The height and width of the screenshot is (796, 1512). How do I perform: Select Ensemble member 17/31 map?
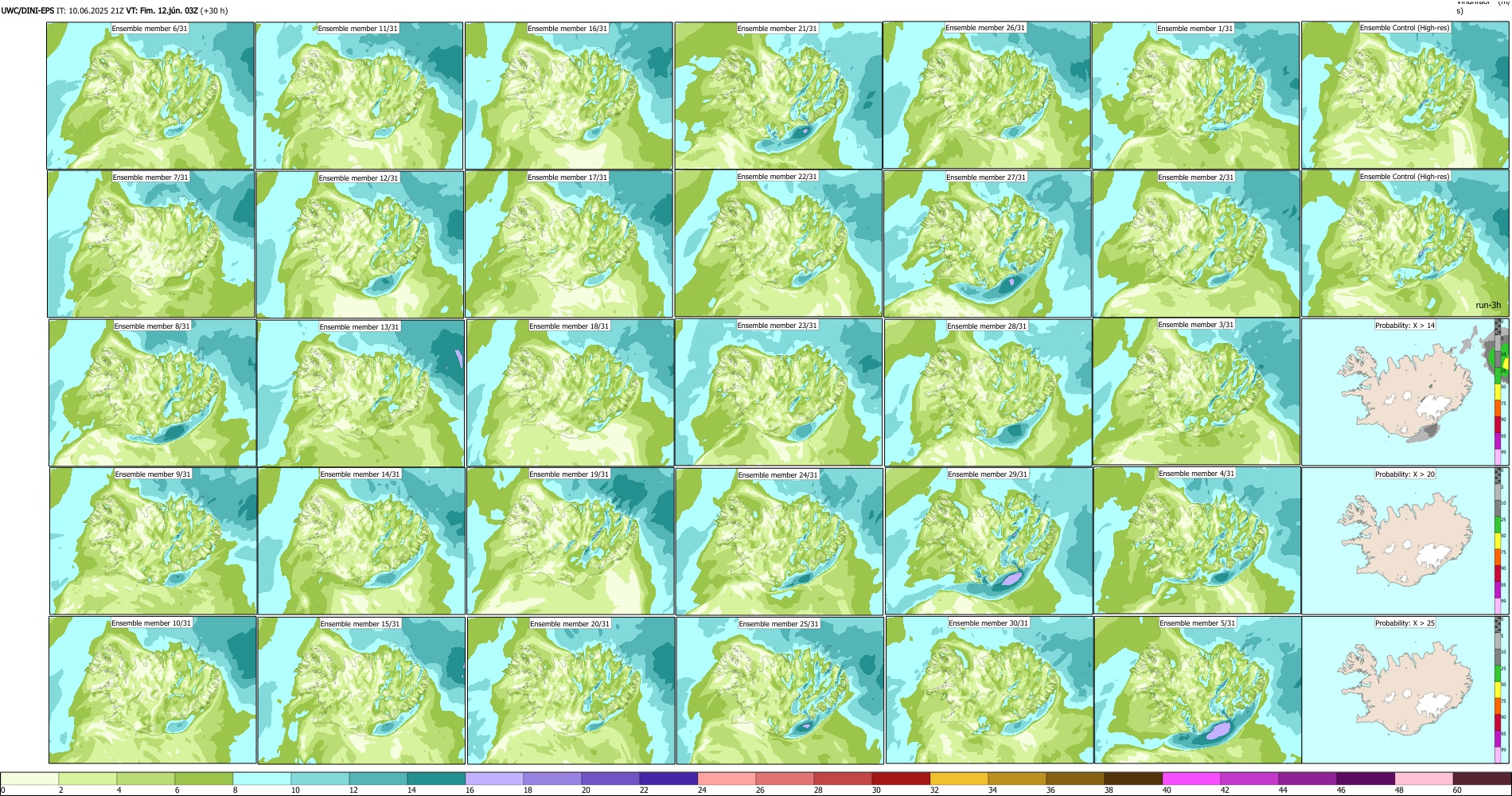point(569,244)
